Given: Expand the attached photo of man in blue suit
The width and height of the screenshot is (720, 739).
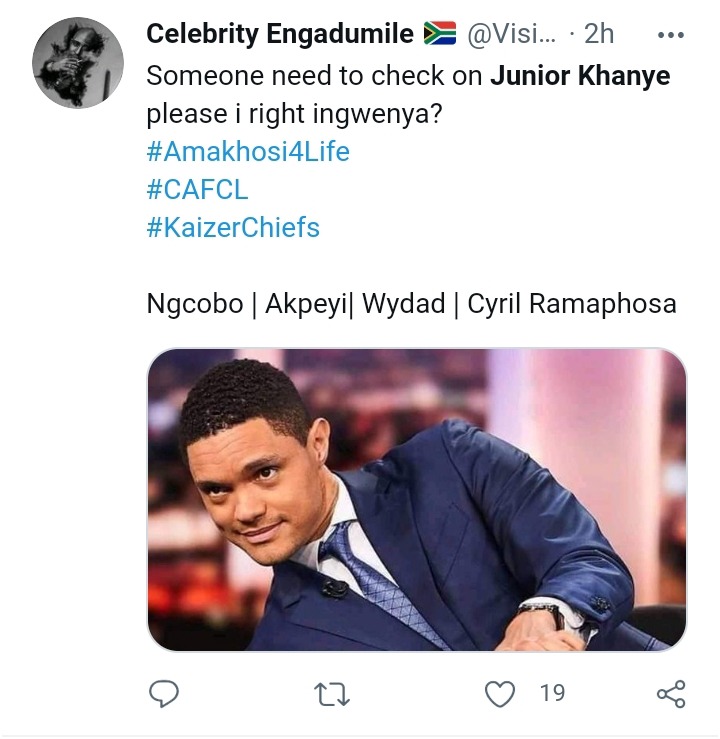Looking at the screenshot, I should [417, 500].
